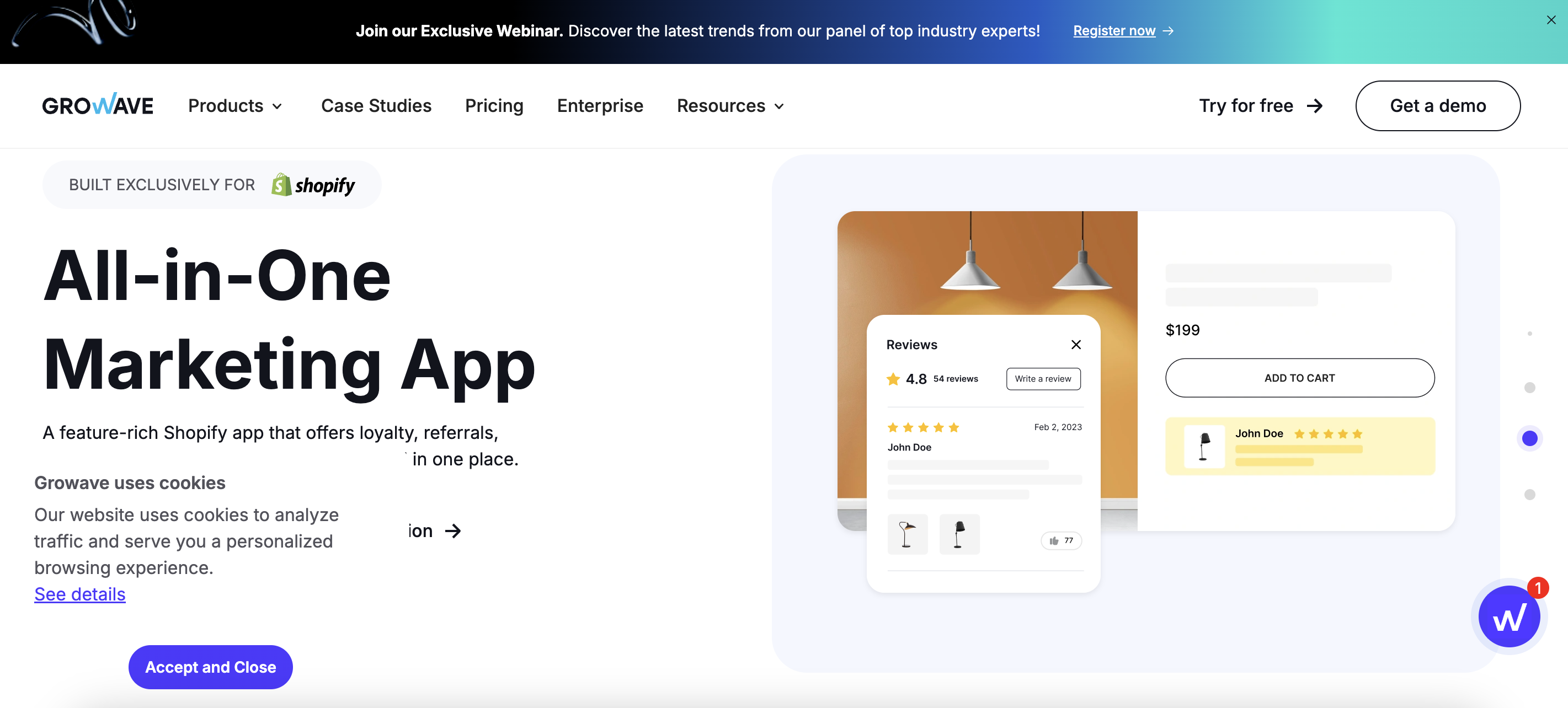Image resolution: width=1568 pixels, height=708 pixels.
Task: Select the bottom gray slide indicator dot
Action: tap(1529, 495)
